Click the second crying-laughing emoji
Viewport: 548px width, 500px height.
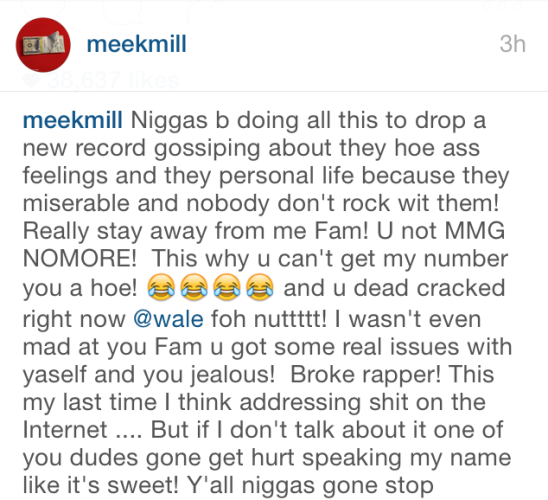point(194,287)
